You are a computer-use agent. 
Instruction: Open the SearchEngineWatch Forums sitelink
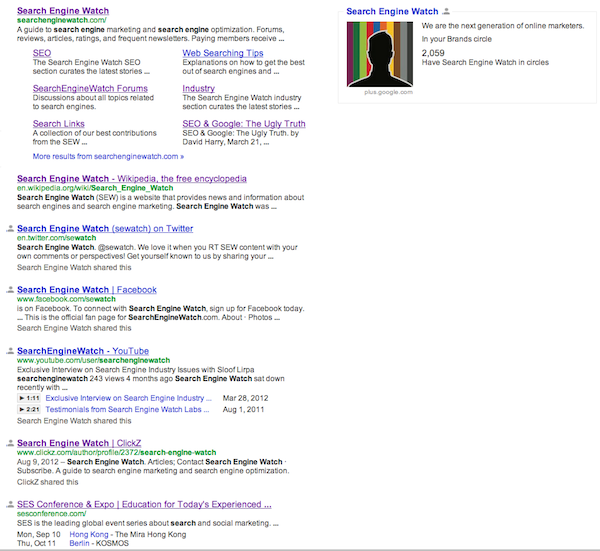tap(90, 88)
